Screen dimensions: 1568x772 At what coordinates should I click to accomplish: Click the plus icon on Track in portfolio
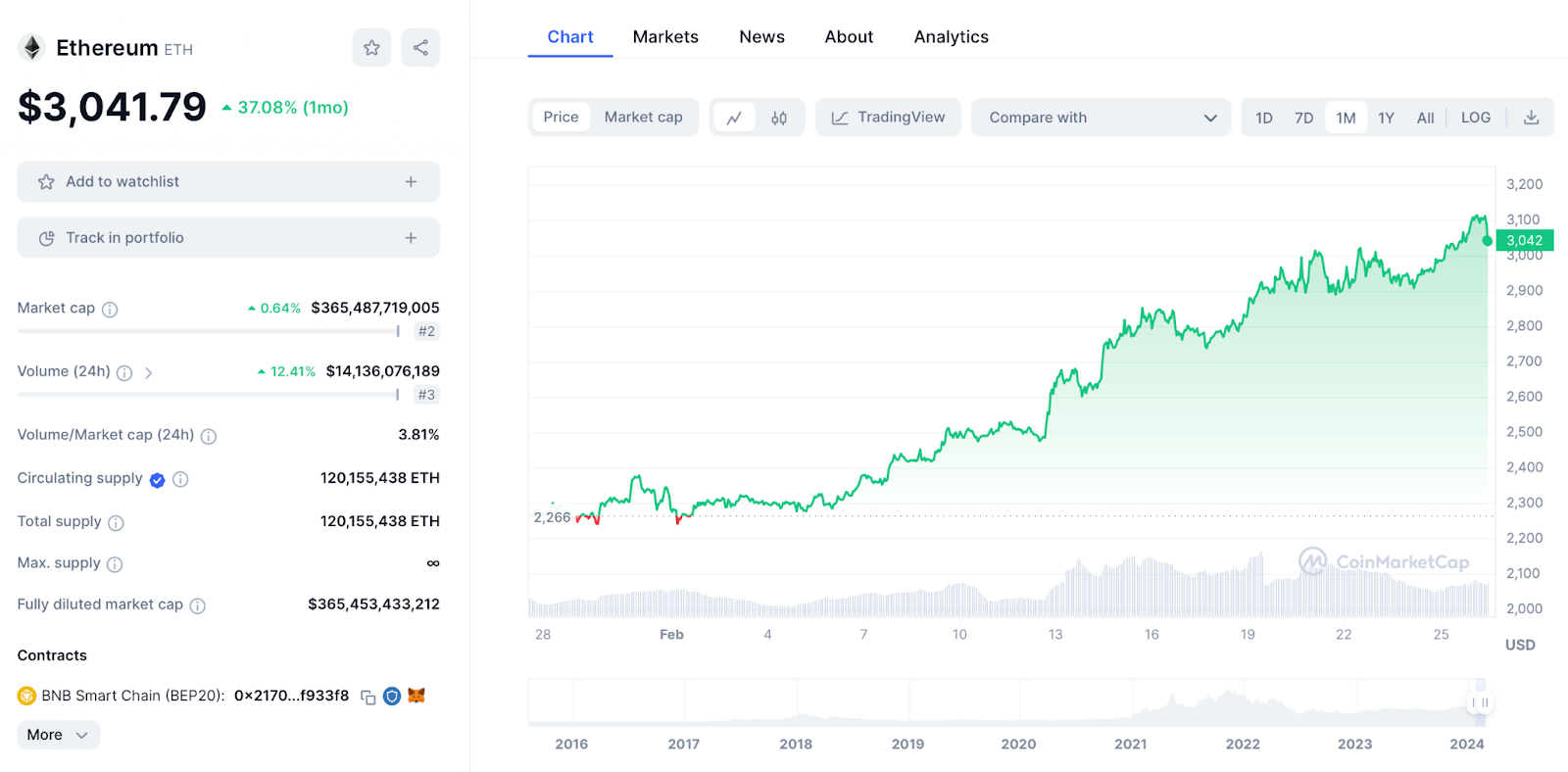click(411, 237)
